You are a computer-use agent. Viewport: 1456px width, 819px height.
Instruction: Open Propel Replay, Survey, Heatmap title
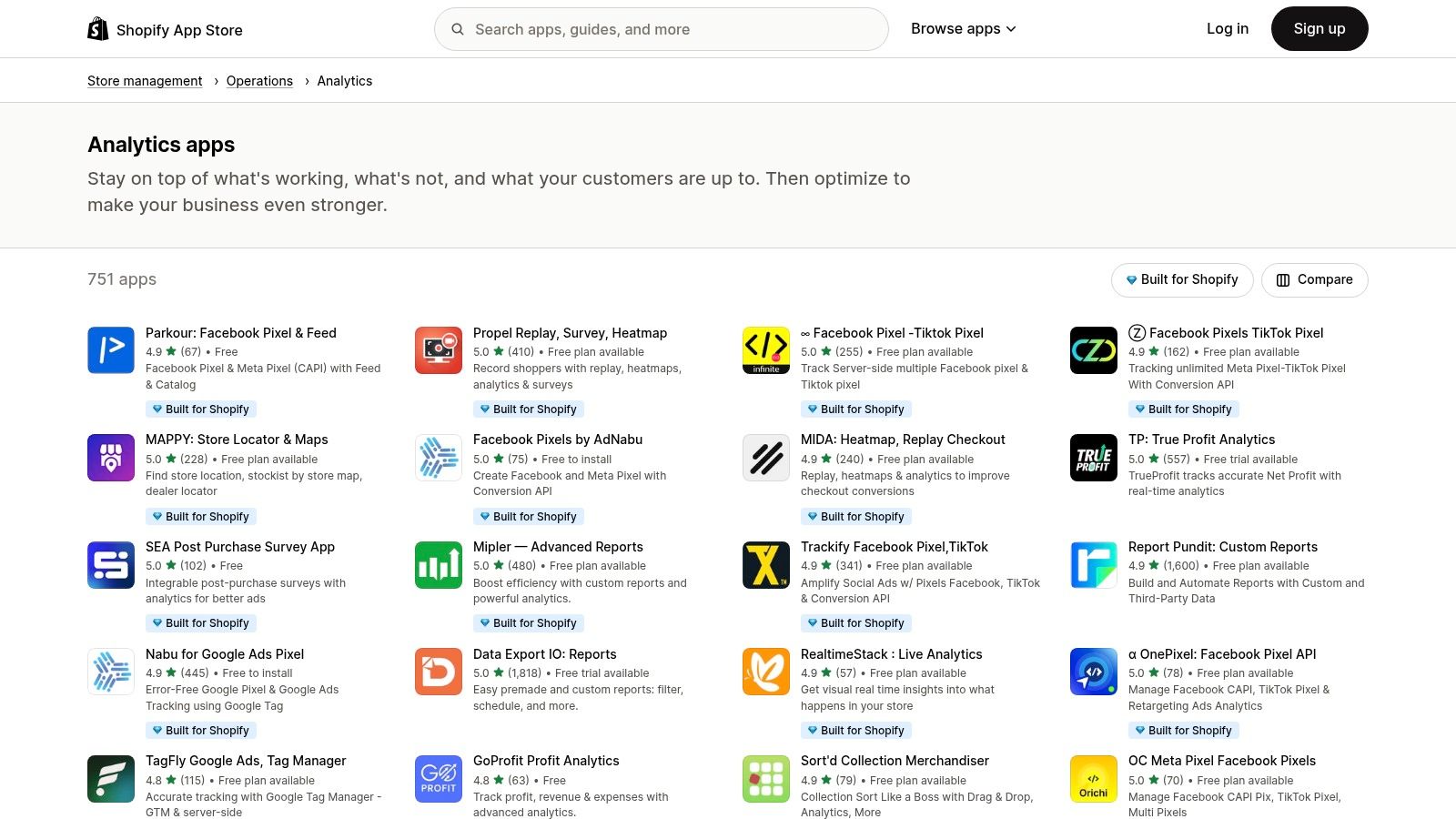[x=570, y=333]
